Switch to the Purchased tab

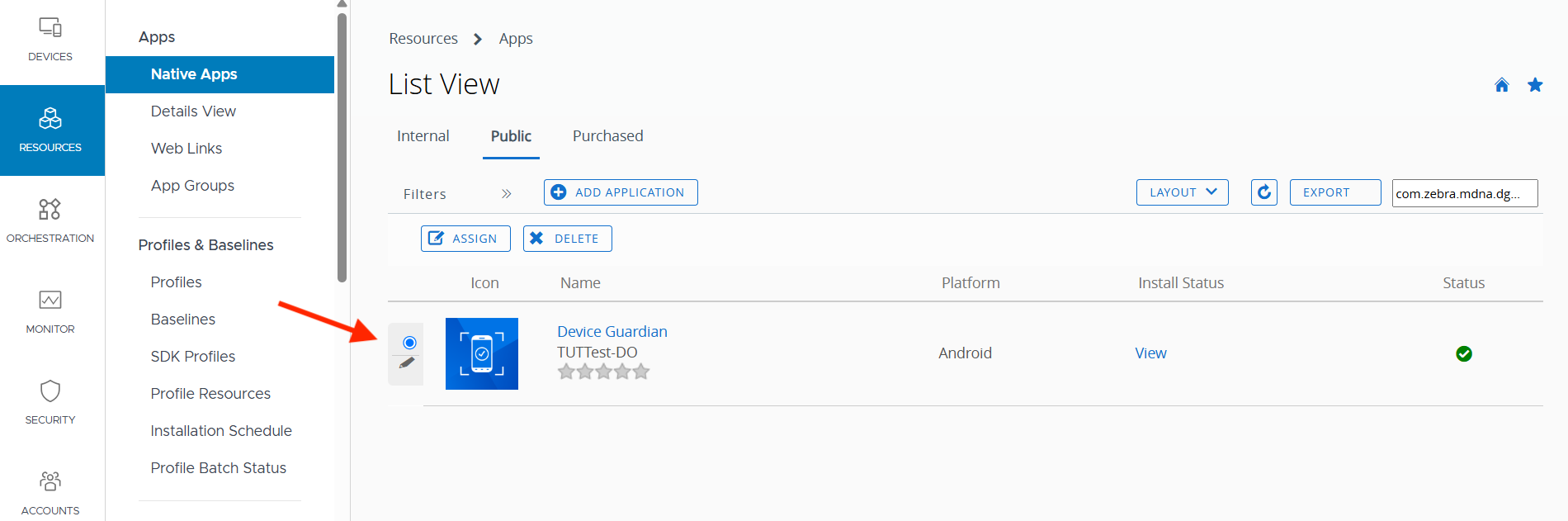pyautogui.click(x=607, y=136)
